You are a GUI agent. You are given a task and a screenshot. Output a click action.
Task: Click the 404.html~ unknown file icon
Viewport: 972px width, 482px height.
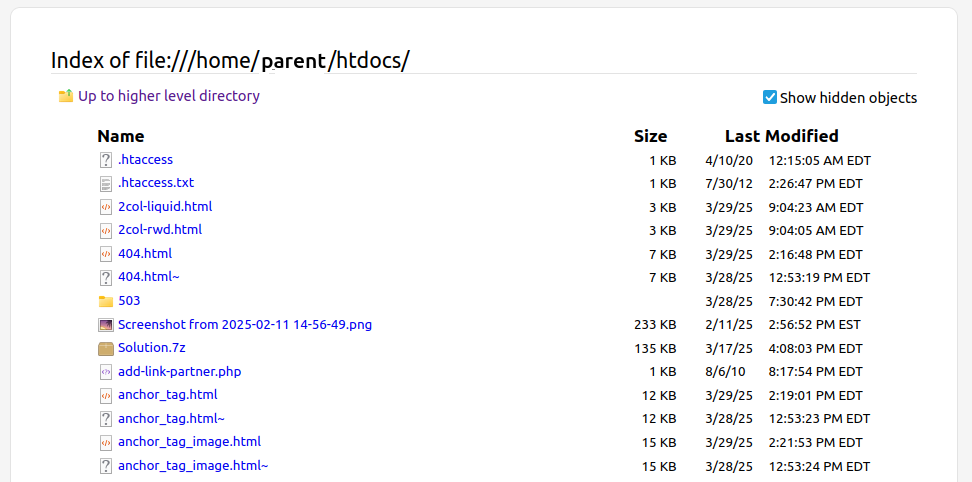tap(105, 278)
